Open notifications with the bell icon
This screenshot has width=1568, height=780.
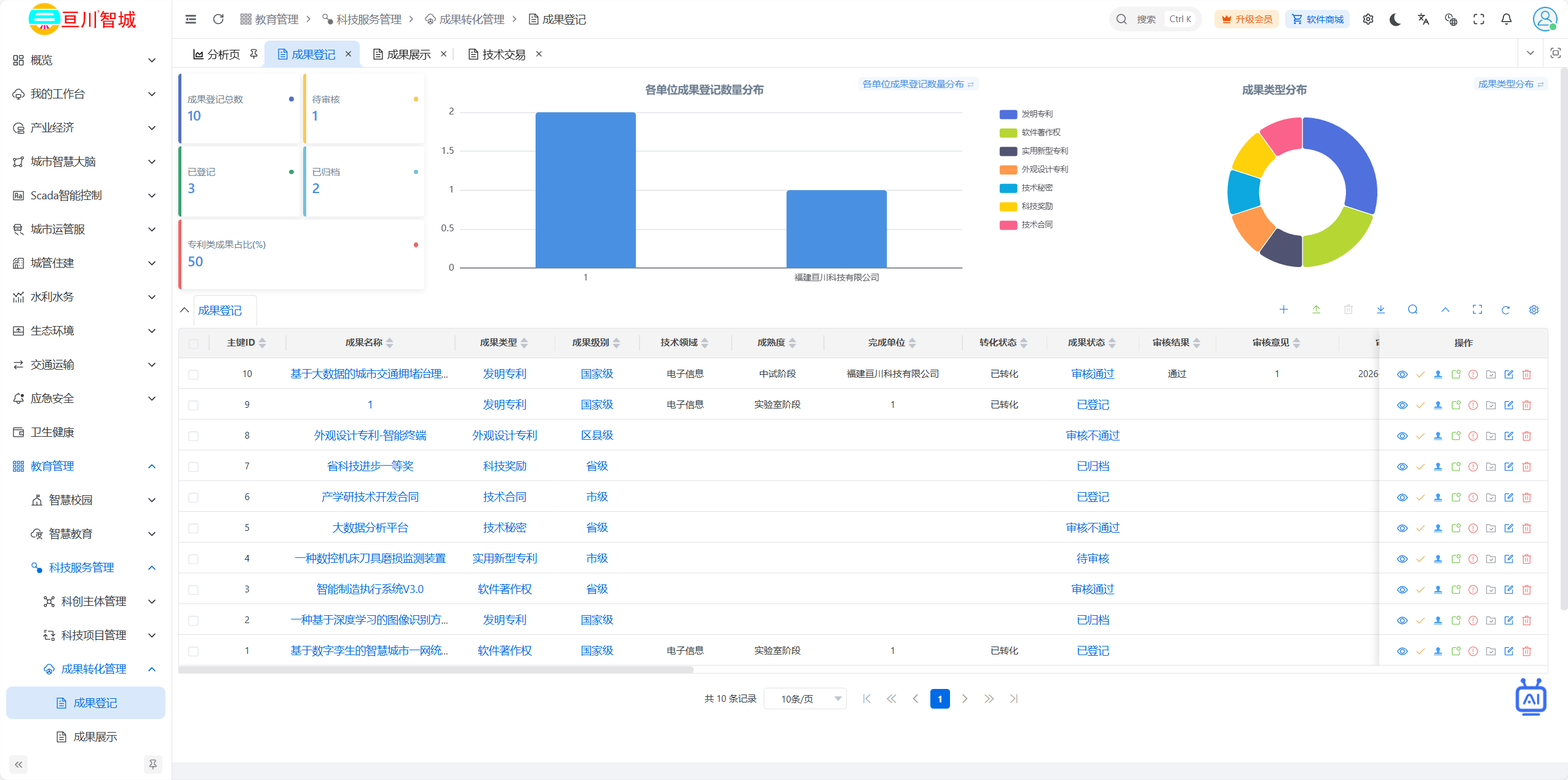pos(1506,20)
